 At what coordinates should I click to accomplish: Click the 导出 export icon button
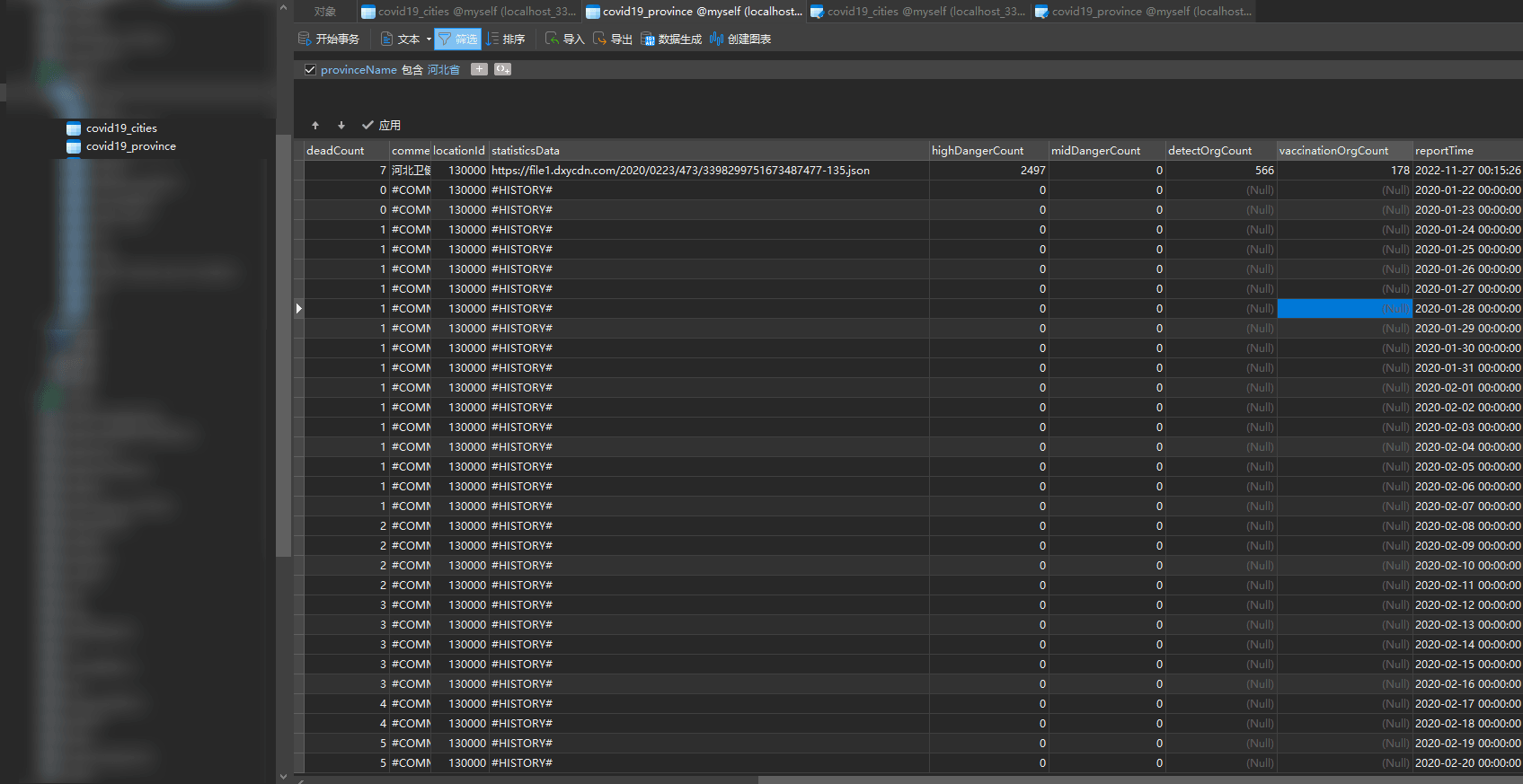[612, 40]
